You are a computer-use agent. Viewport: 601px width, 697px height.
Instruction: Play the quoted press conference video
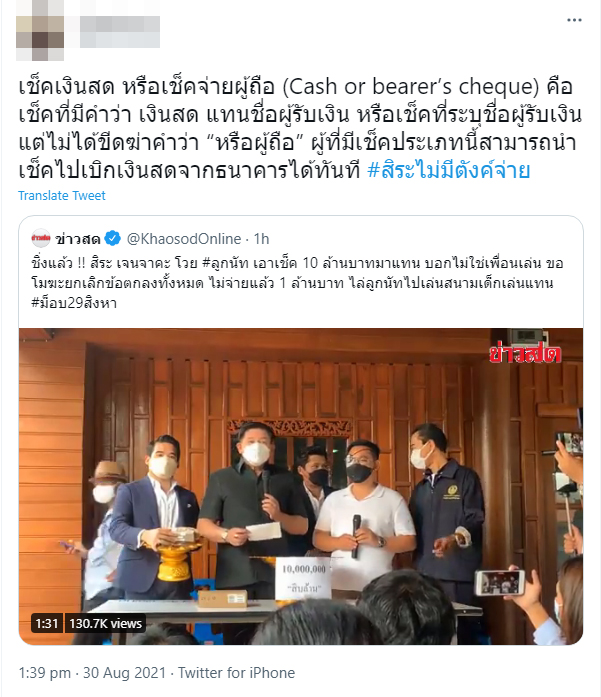[300, 486]
